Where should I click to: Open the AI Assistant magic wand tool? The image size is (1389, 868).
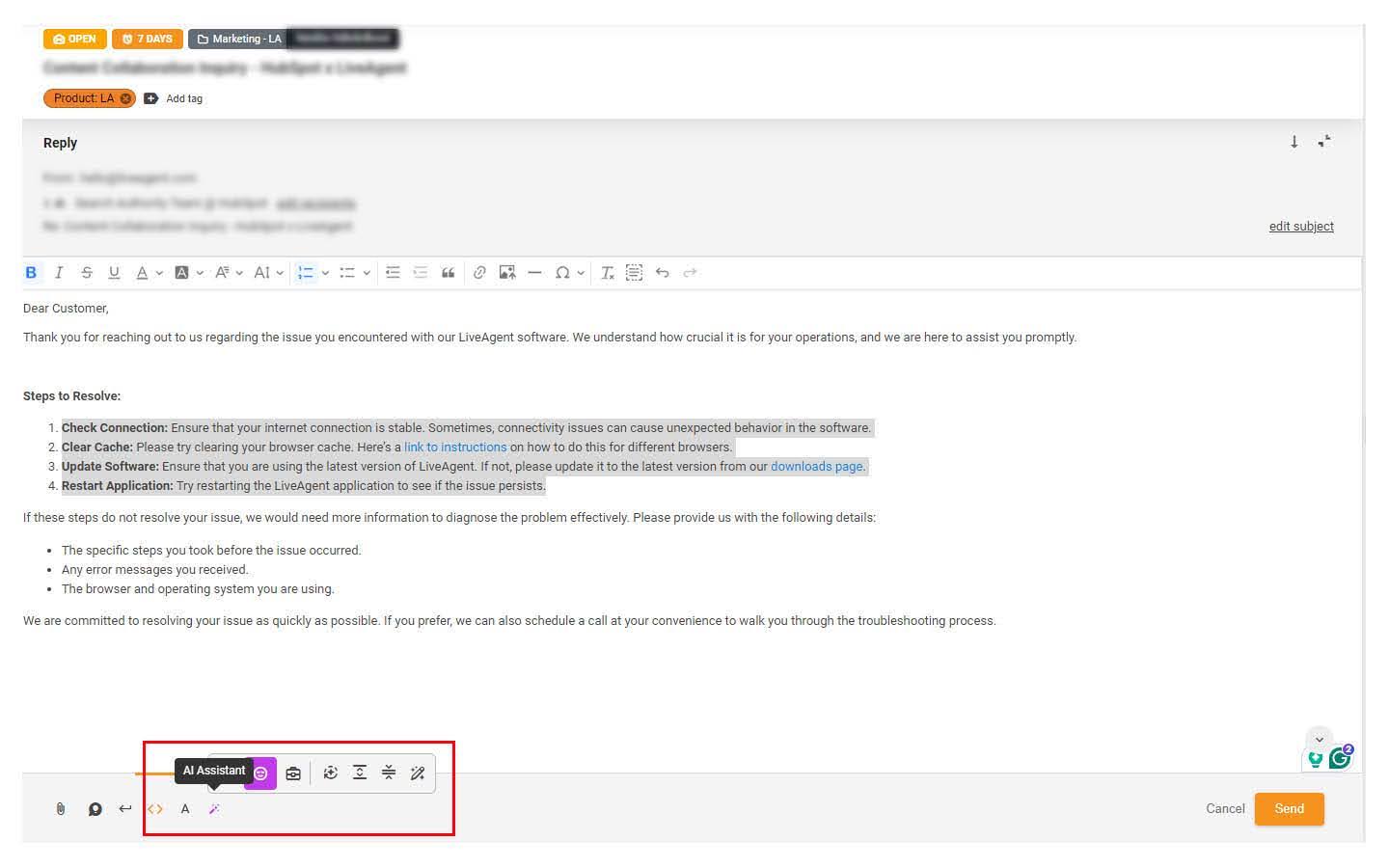click(214, 808)
